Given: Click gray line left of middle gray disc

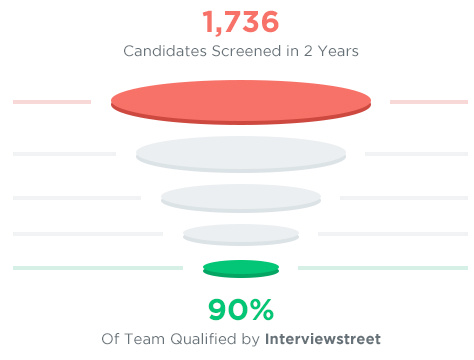Looking at the screenshot, I should pyautogui.click(x=77, y=198).
